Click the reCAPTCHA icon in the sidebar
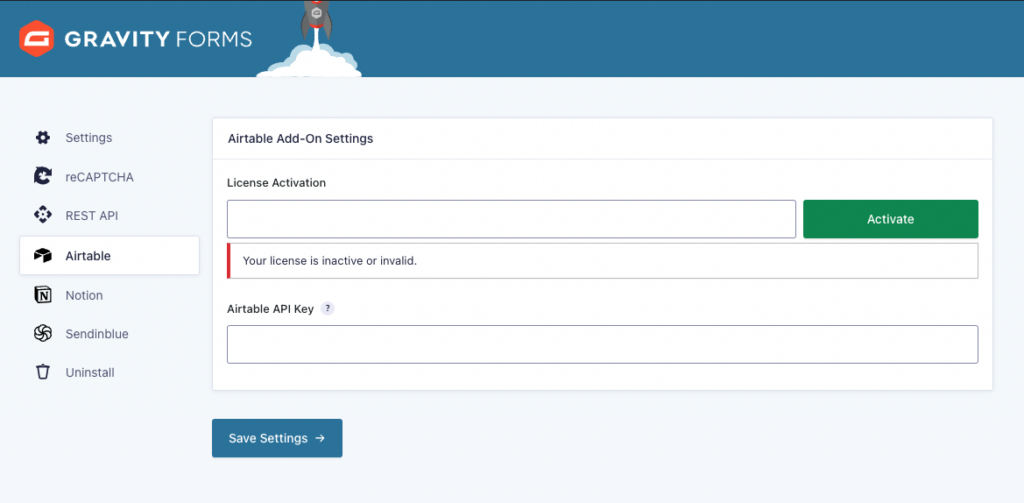Viewport: 1024px width, 503px height. tap(42, 177)
